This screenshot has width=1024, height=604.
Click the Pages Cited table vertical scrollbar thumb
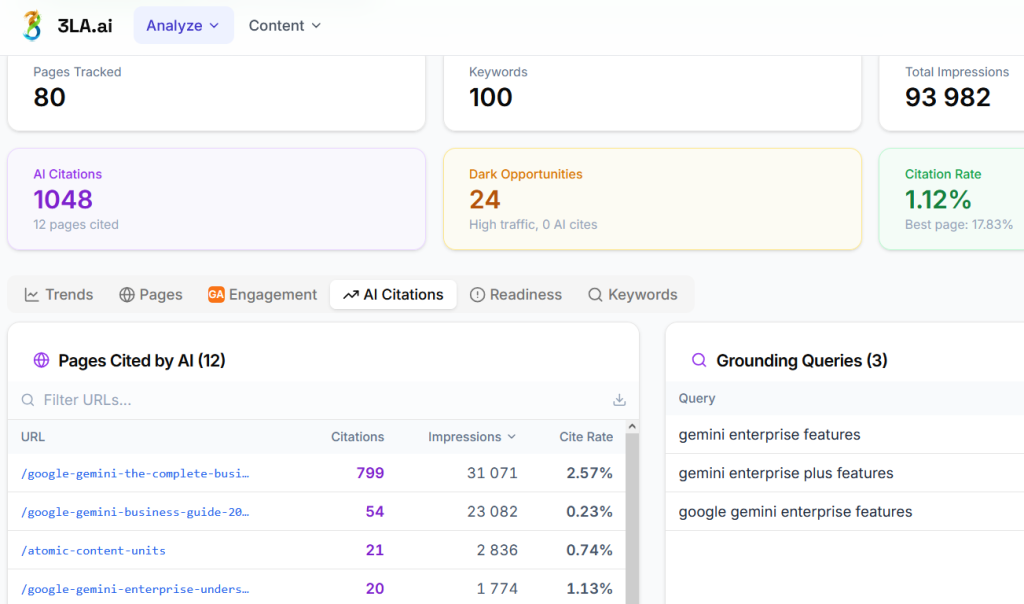pos(632,518)
